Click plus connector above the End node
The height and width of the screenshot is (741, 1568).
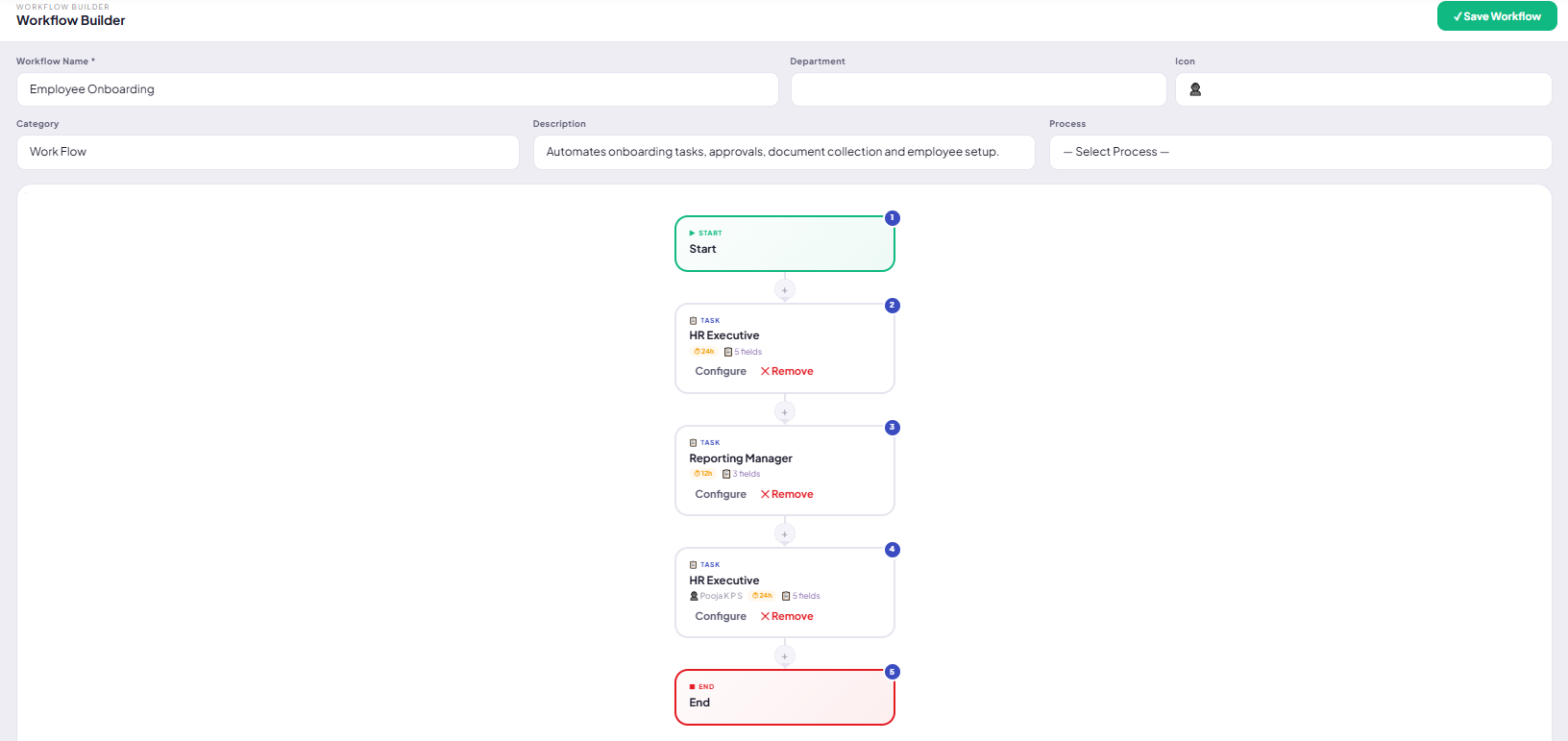pos(785,655)
